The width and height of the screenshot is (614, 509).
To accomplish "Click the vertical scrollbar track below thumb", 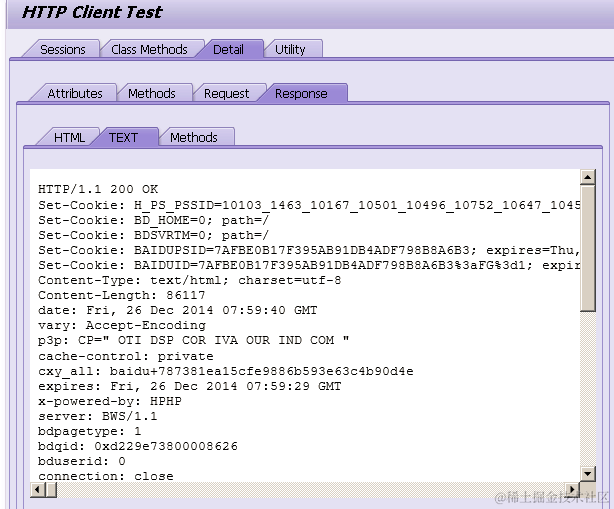I will click(588, 389).
